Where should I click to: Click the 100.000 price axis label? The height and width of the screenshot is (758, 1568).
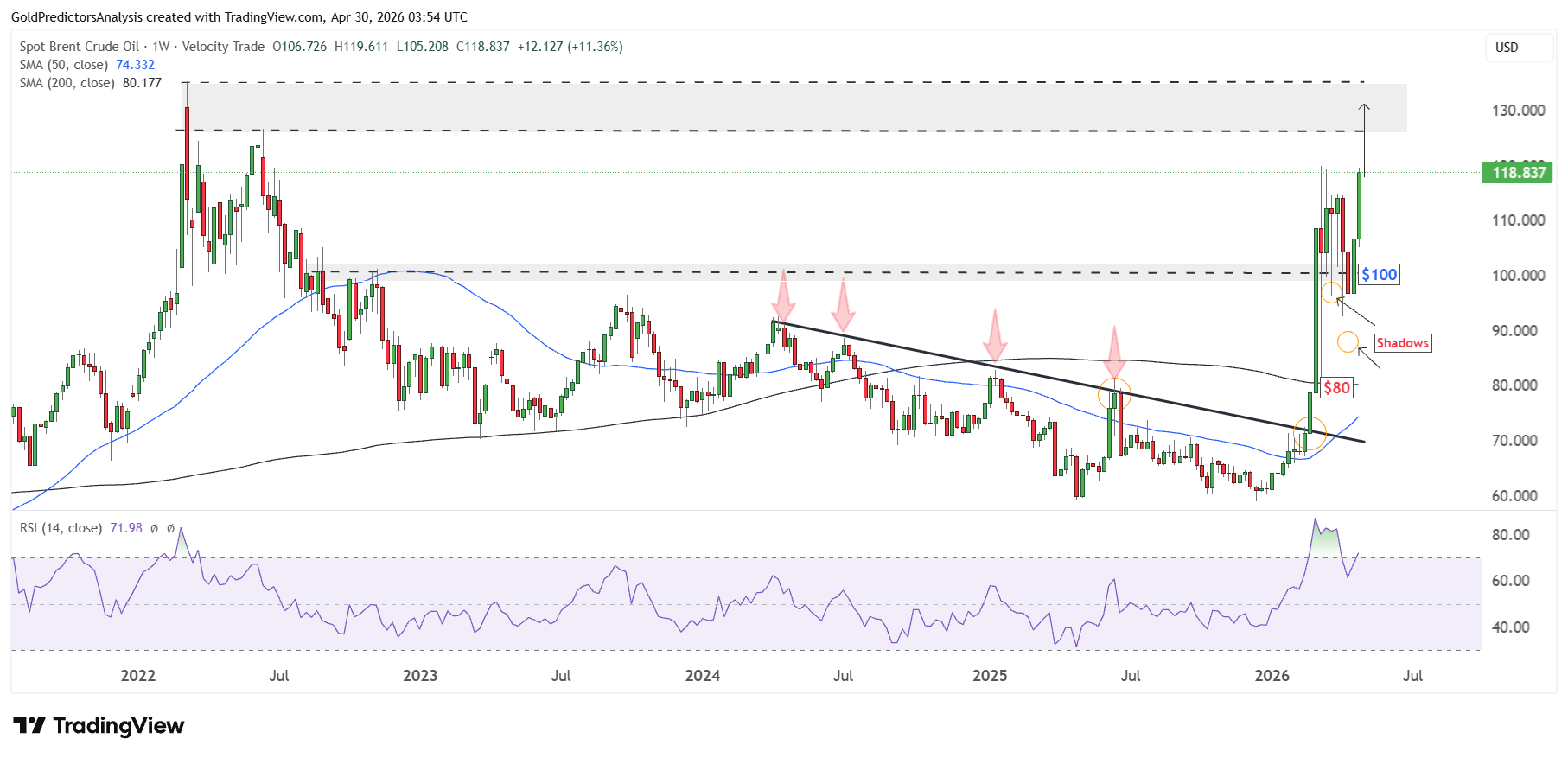point(1519,276)
